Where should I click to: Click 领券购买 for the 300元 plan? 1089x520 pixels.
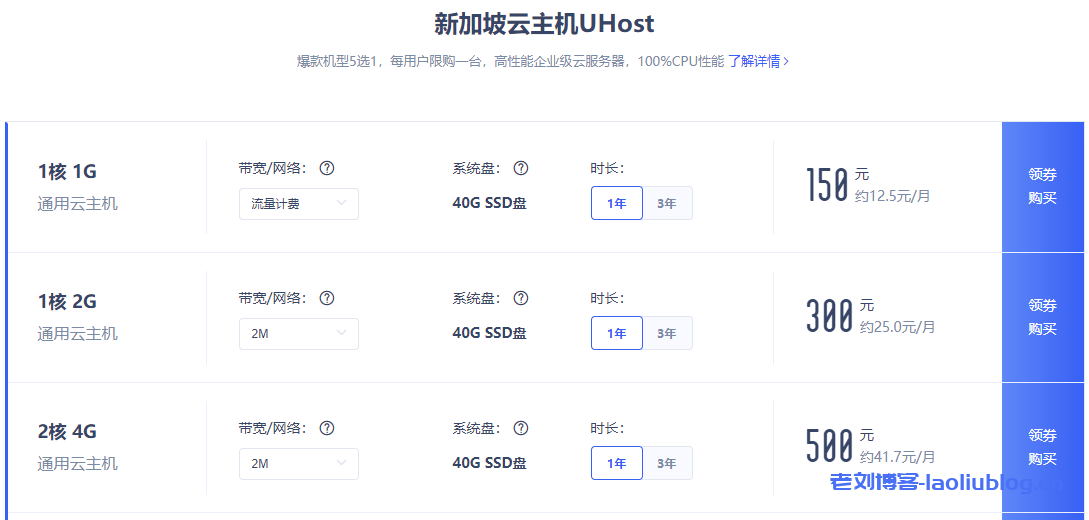(1042, 317)
